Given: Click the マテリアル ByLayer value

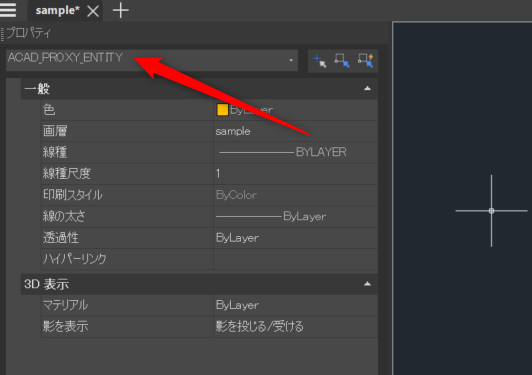Looking at the screenshot, I should pyautogui.click(x=296, y=305).
